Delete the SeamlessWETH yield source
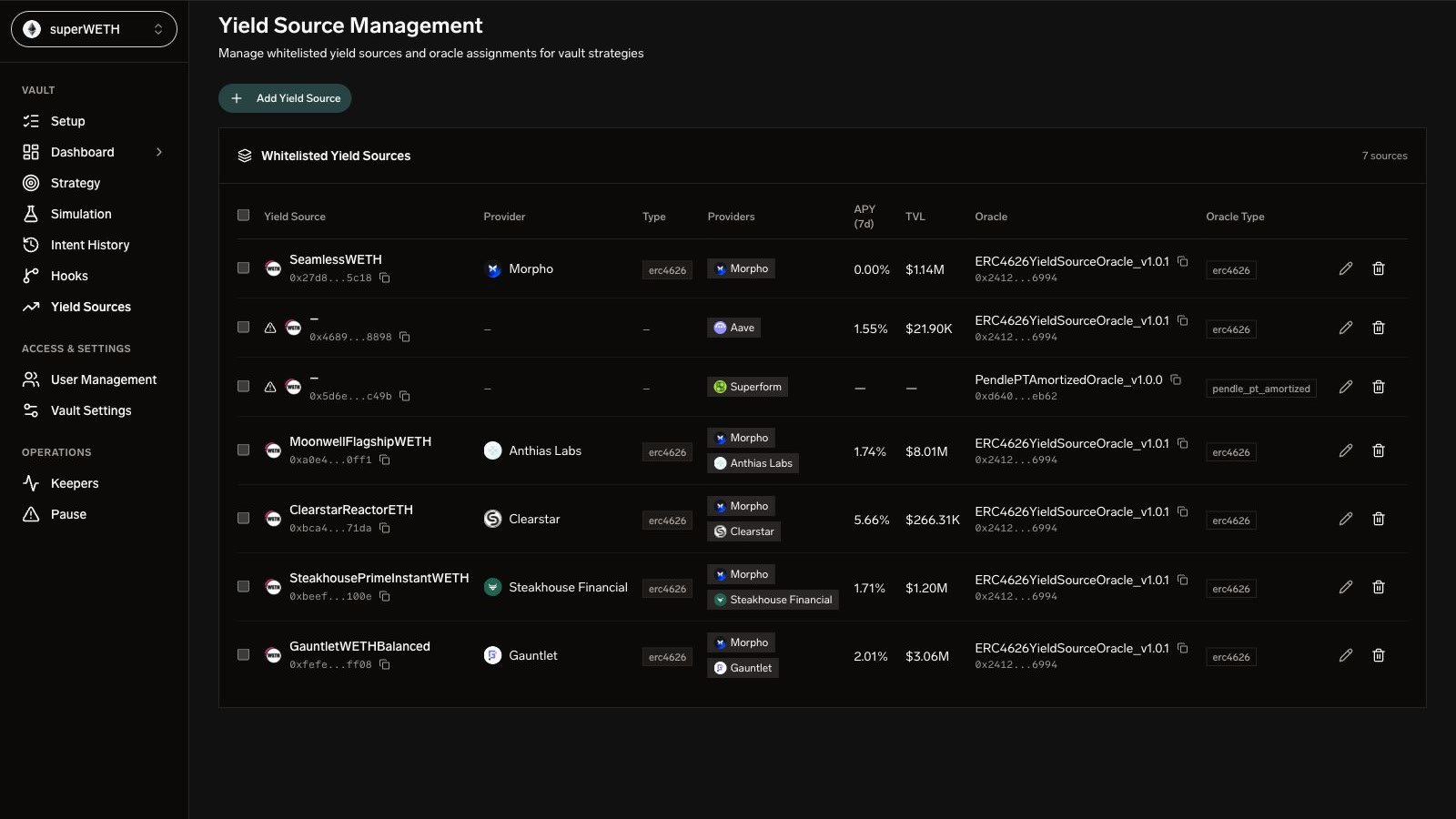The width and height of the screenshot is (1456, 819). (1378, 268)
